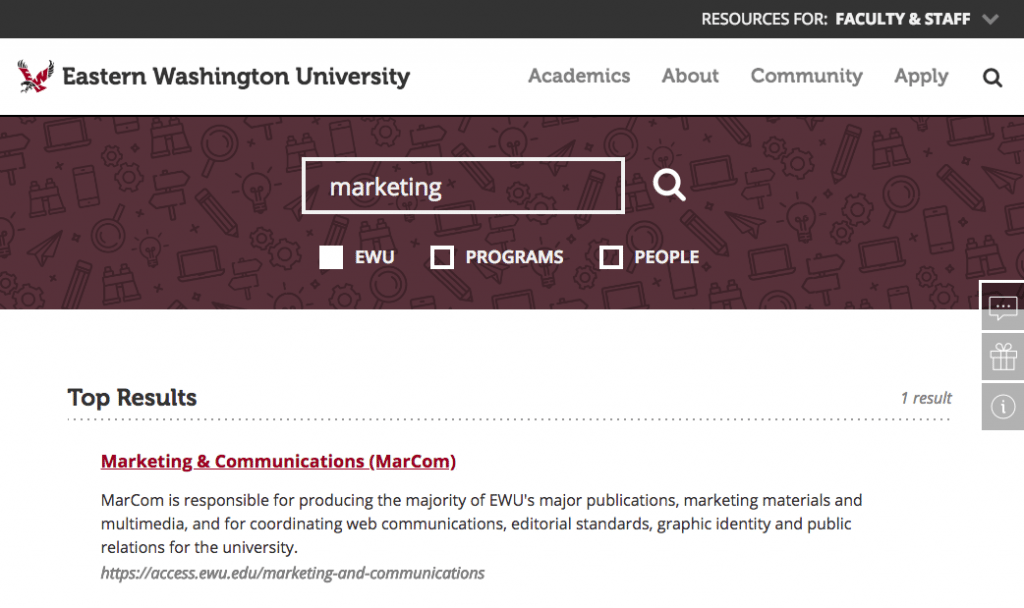Select the Community menu item
1024x608 pixels.
tap(806, 76)
